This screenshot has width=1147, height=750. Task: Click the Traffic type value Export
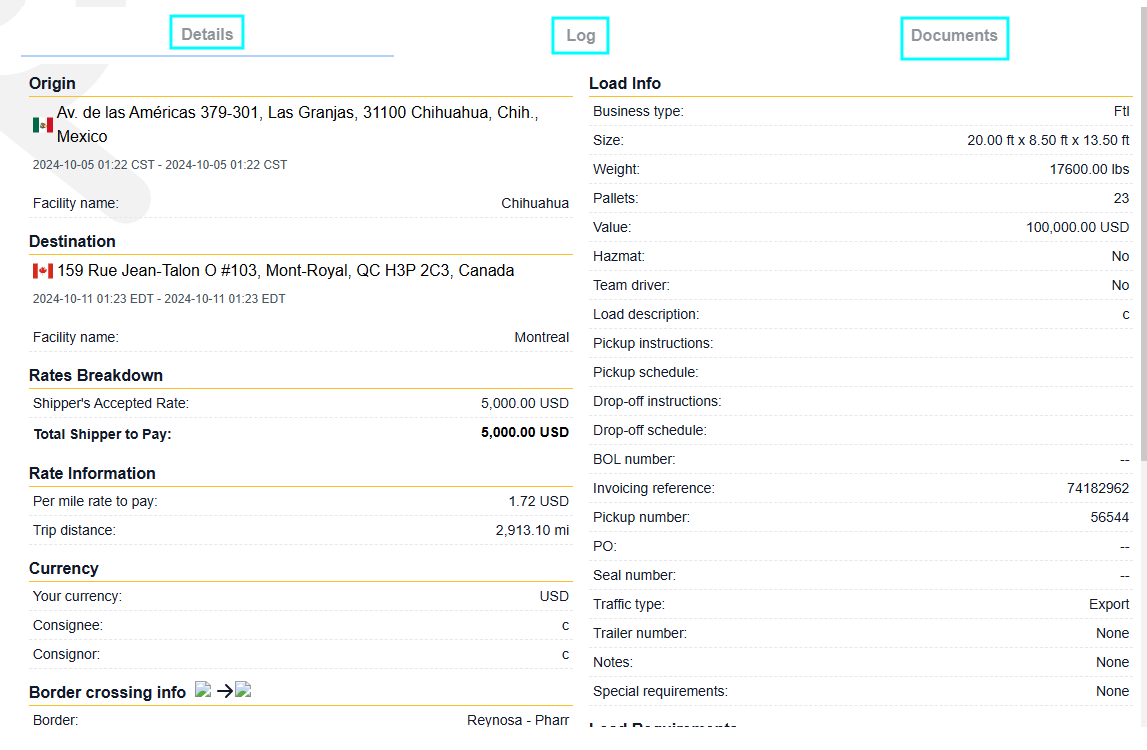1109,604
